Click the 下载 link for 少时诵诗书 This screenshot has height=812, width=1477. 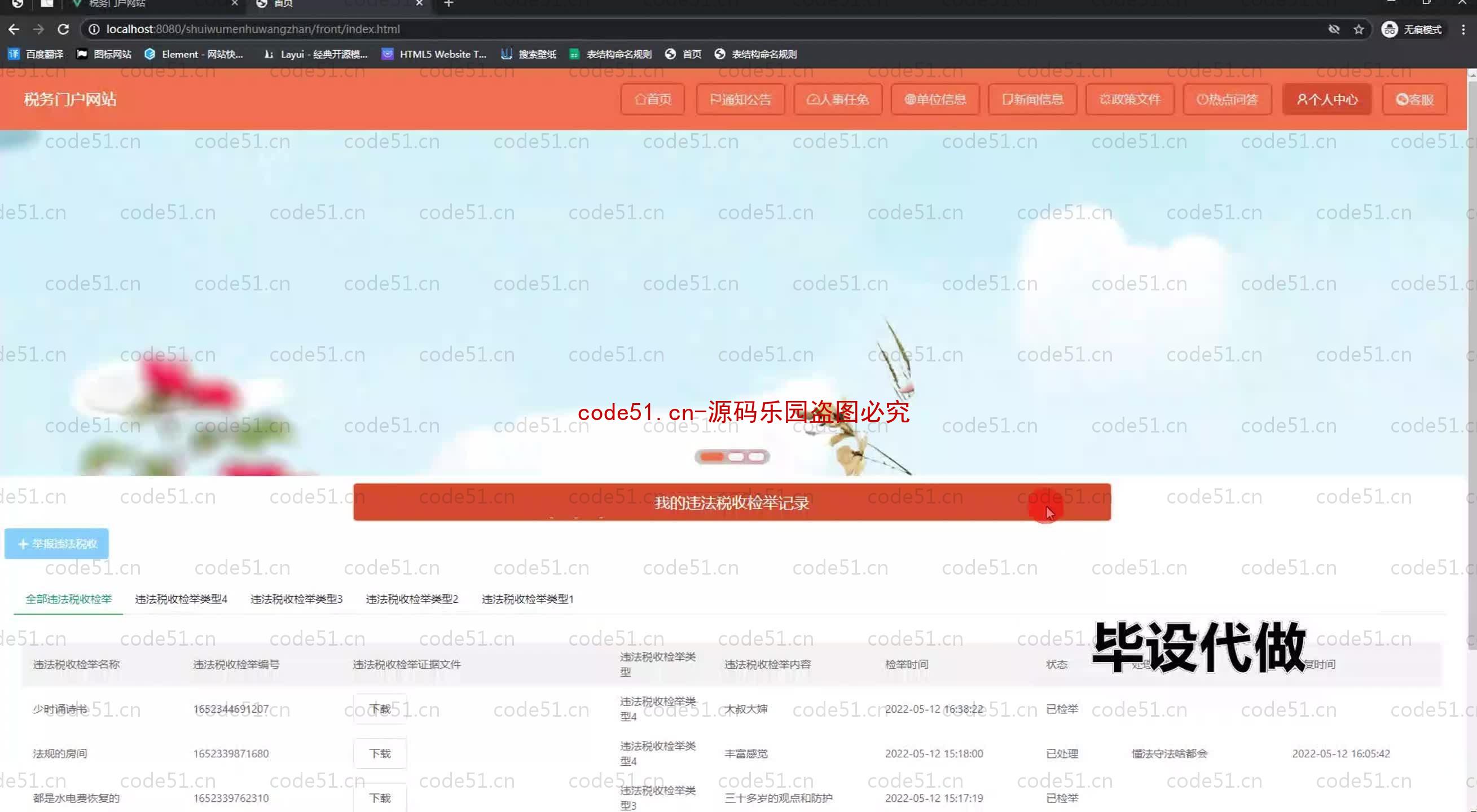[x=380, y=709]
